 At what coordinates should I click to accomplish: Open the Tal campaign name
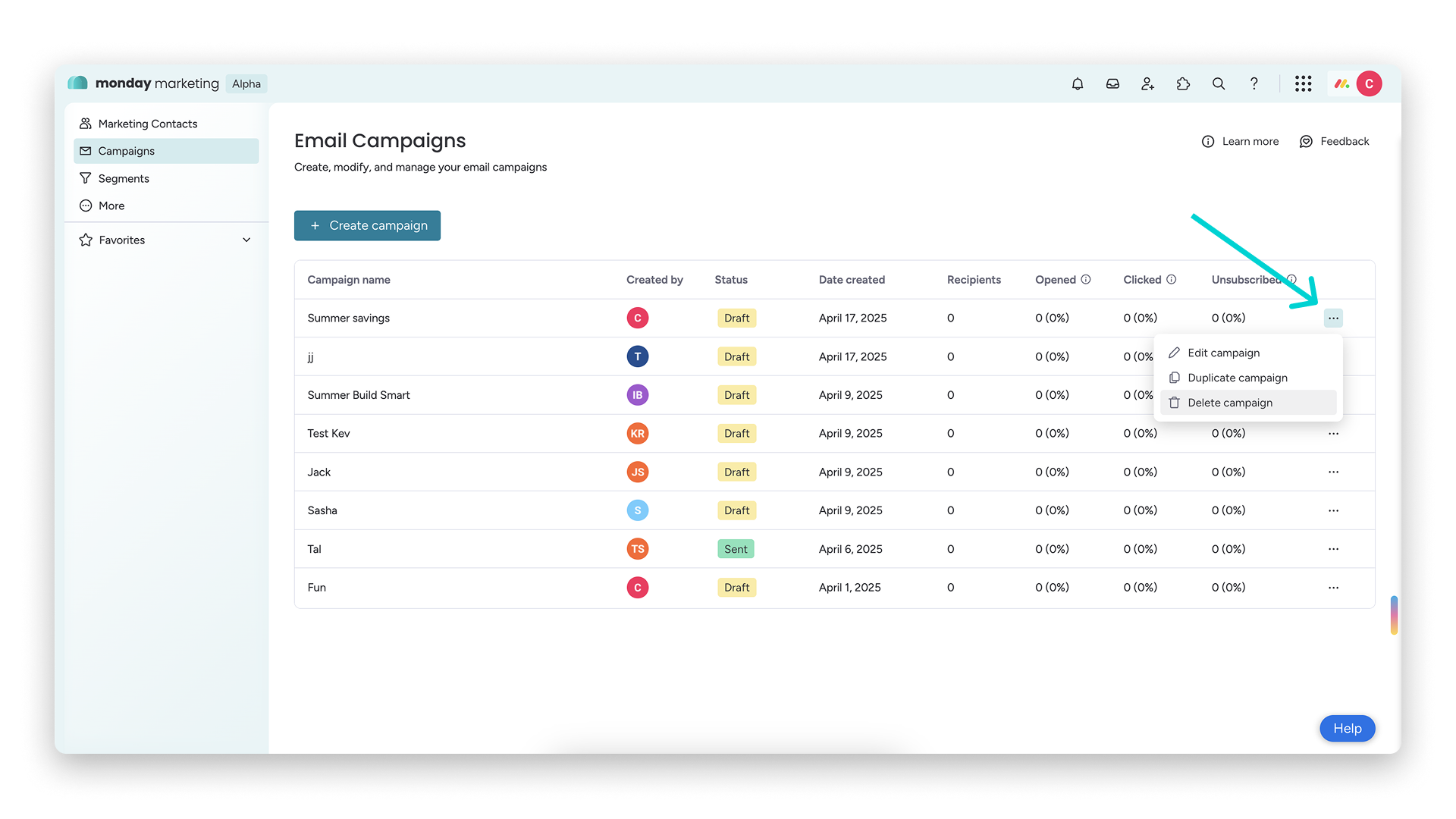(x=314, y=549)
